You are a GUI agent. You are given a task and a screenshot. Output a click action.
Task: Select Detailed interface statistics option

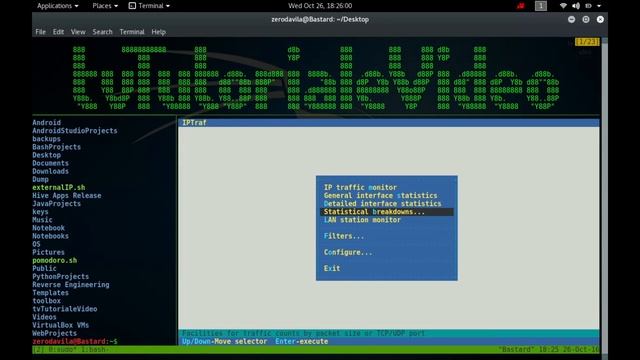(382, 204)
